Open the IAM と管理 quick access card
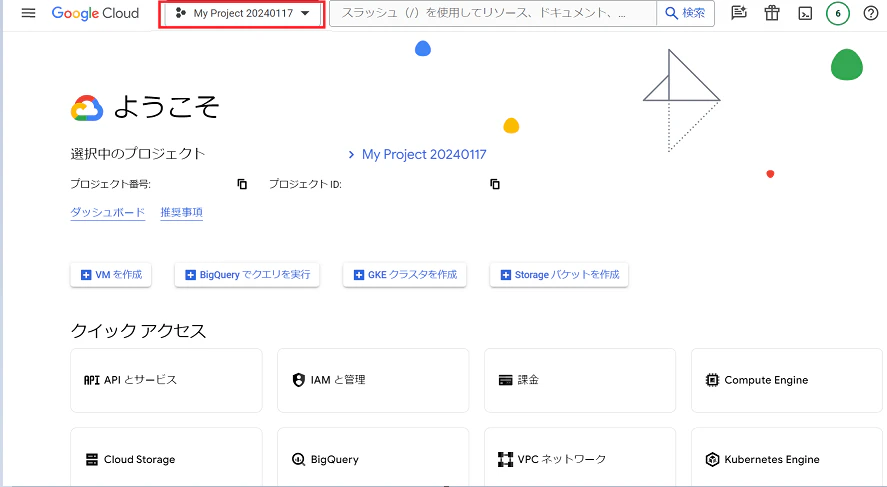 click(x=373, y=380)
